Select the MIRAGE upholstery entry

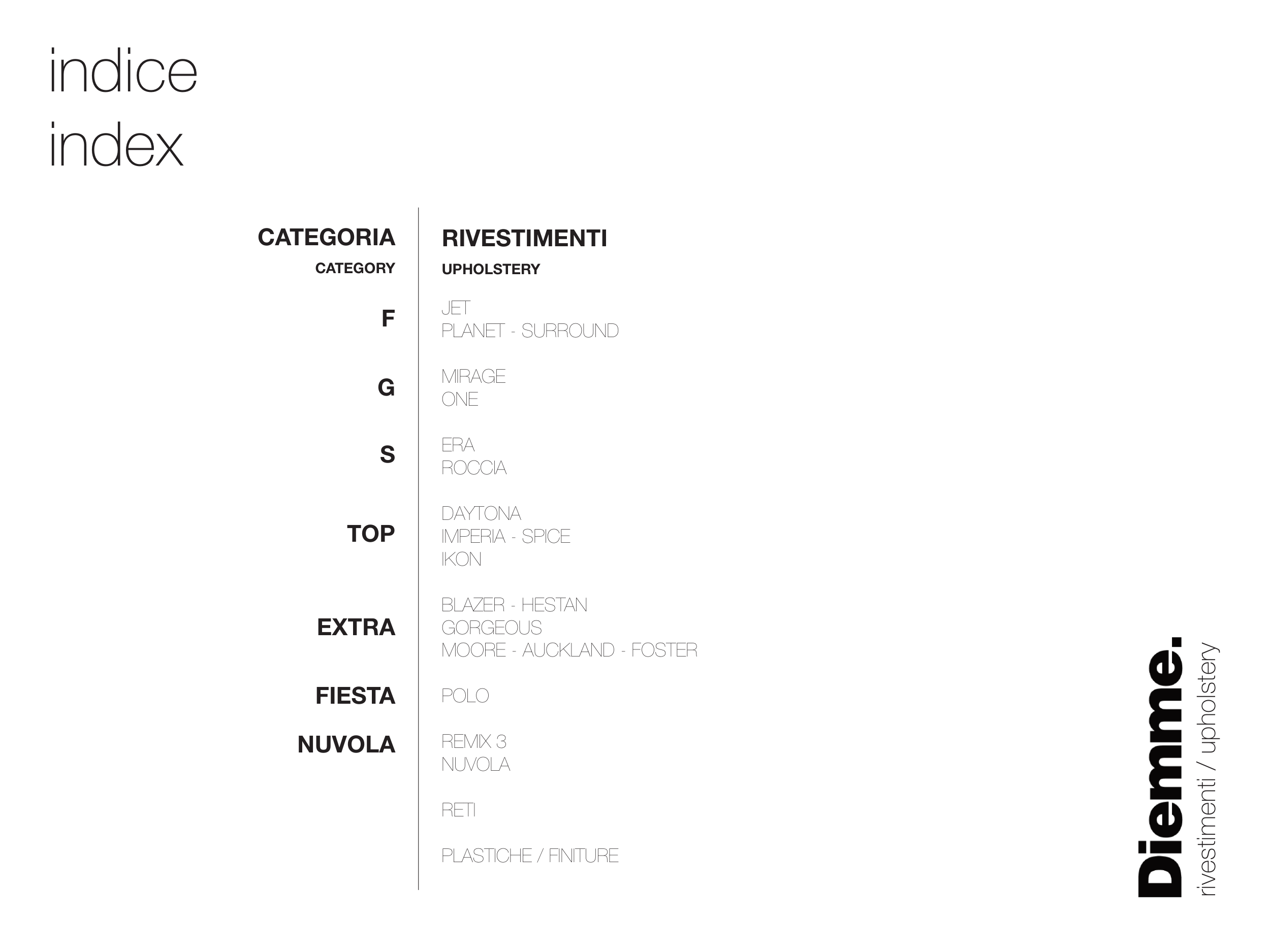click(x=473, y=376)
